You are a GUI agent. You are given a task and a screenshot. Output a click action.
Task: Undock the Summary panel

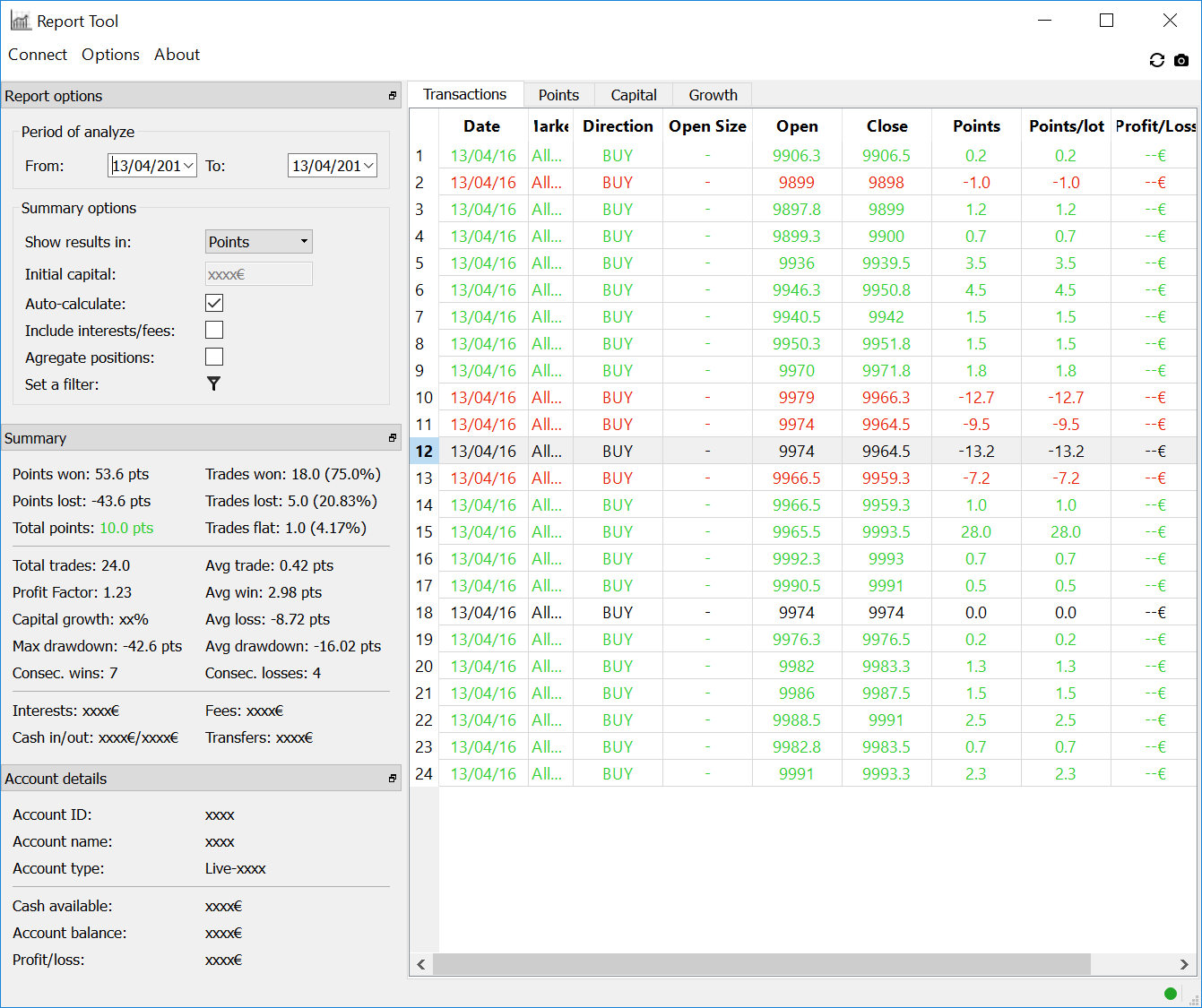(392, 438)
